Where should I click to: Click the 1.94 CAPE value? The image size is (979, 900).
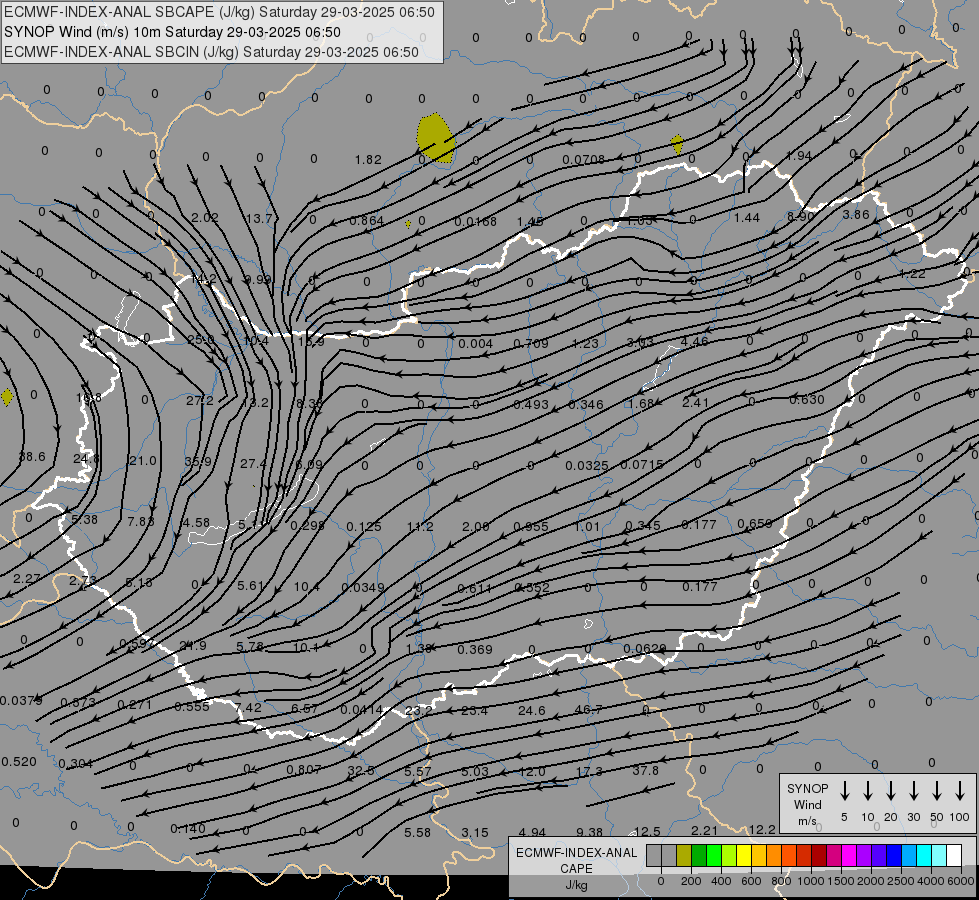click(799, 156)
